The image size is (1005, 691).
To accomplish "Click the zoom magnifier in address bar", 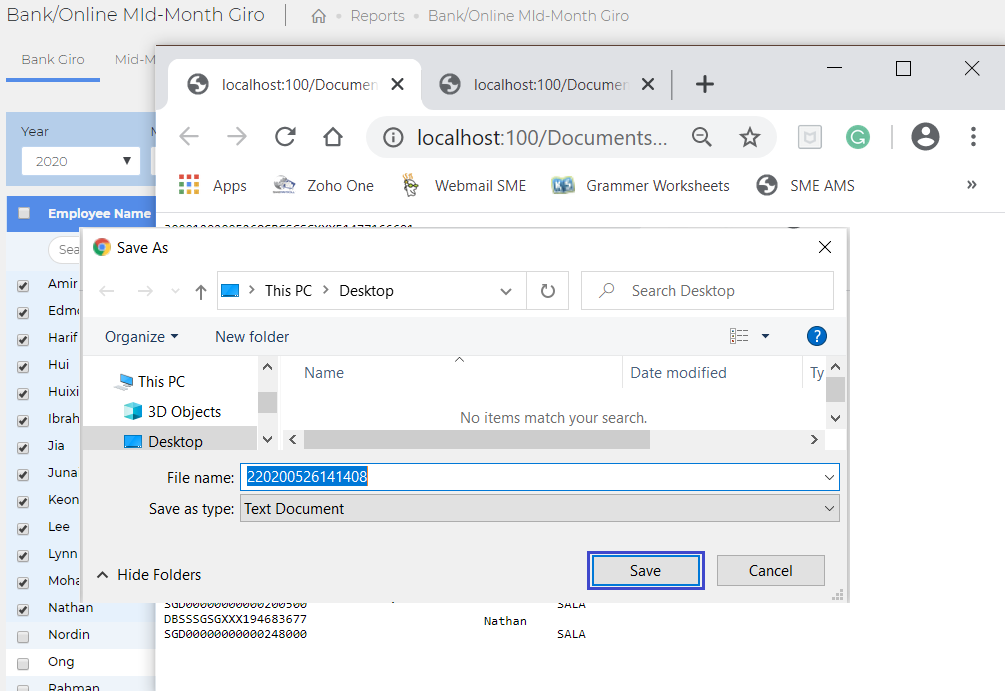I will [702, 137].
